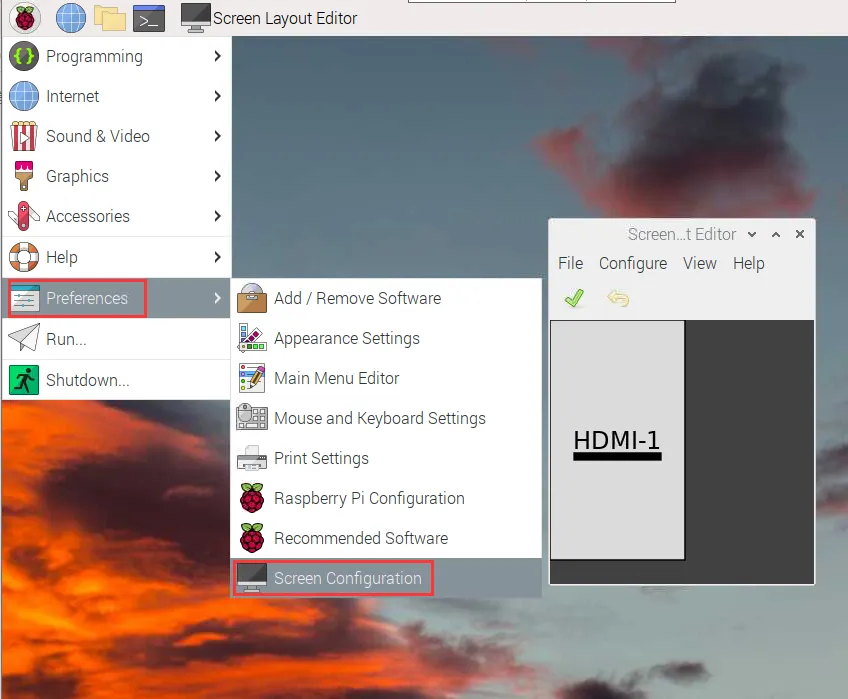Viewport: 848px width, 699px height.
Task: Launch the Terminal icon in taskbar
Action: tap(149, 19)
